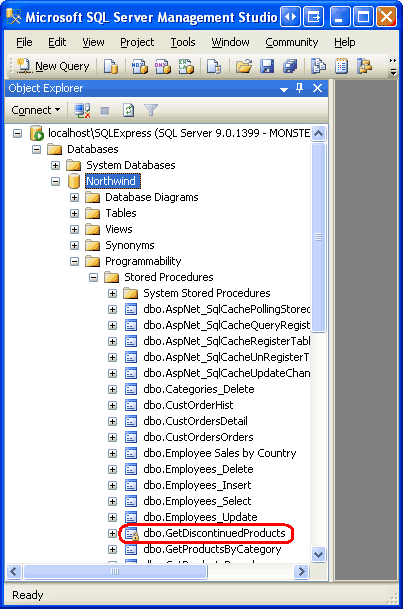Click the SQL Server Mobile Query icon
The width and height of the screenshot is (403, 609).
(x=214, y=66)
